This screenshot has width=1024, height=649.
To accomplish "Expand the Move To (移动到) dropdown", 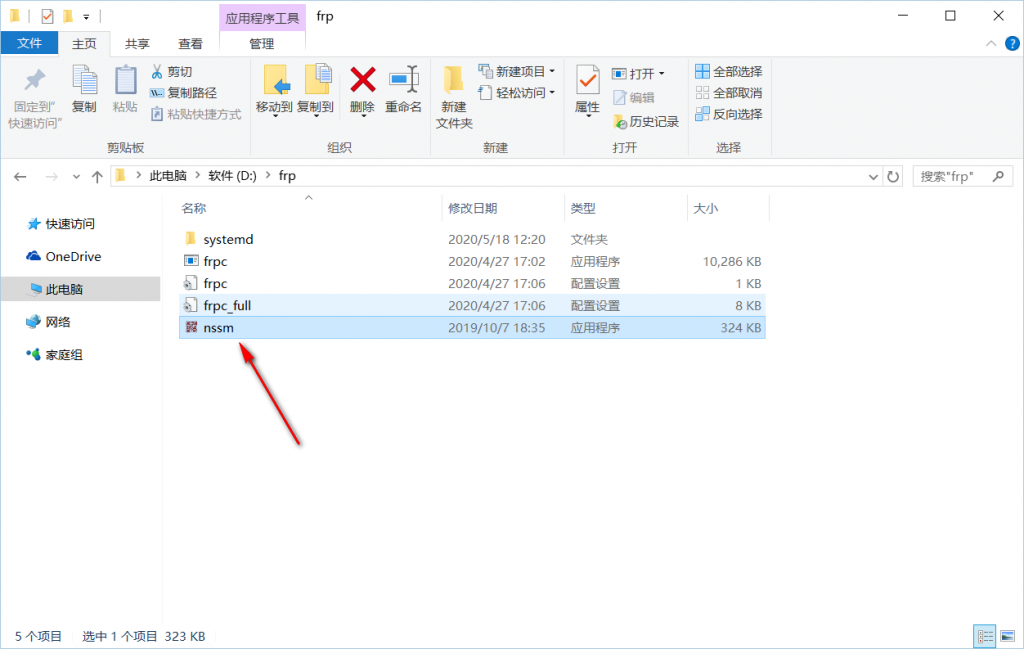I will [274, 115].
